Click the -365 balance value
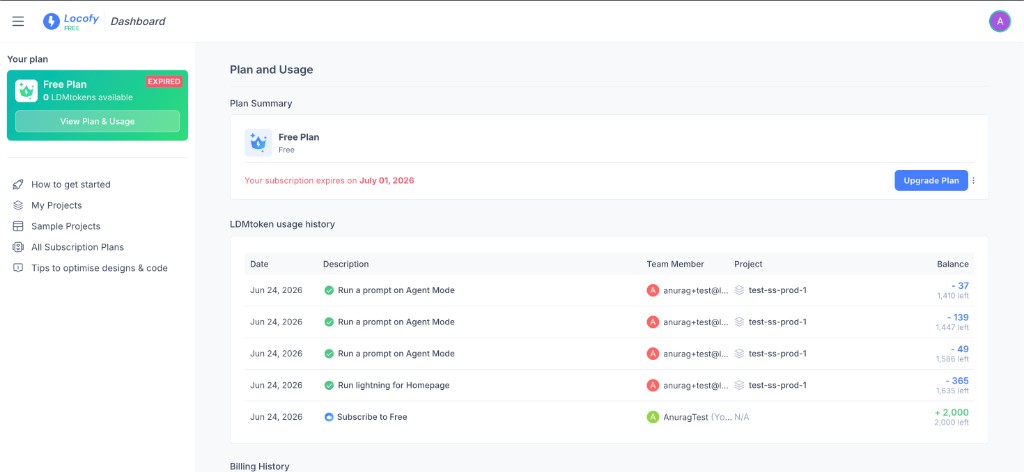Image resolution: width=1024 pixels, height=472 pixels. (957, 381)
